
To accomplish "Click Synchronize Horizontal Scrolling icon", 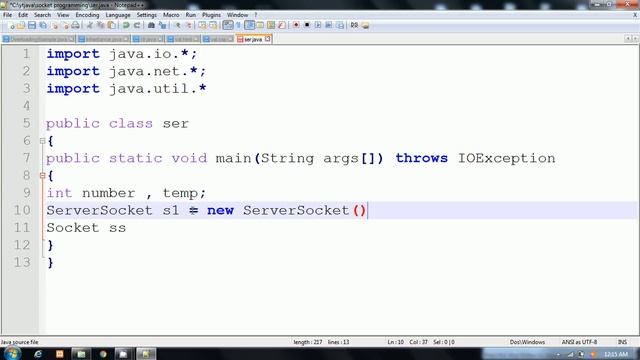I will [213, 25].
